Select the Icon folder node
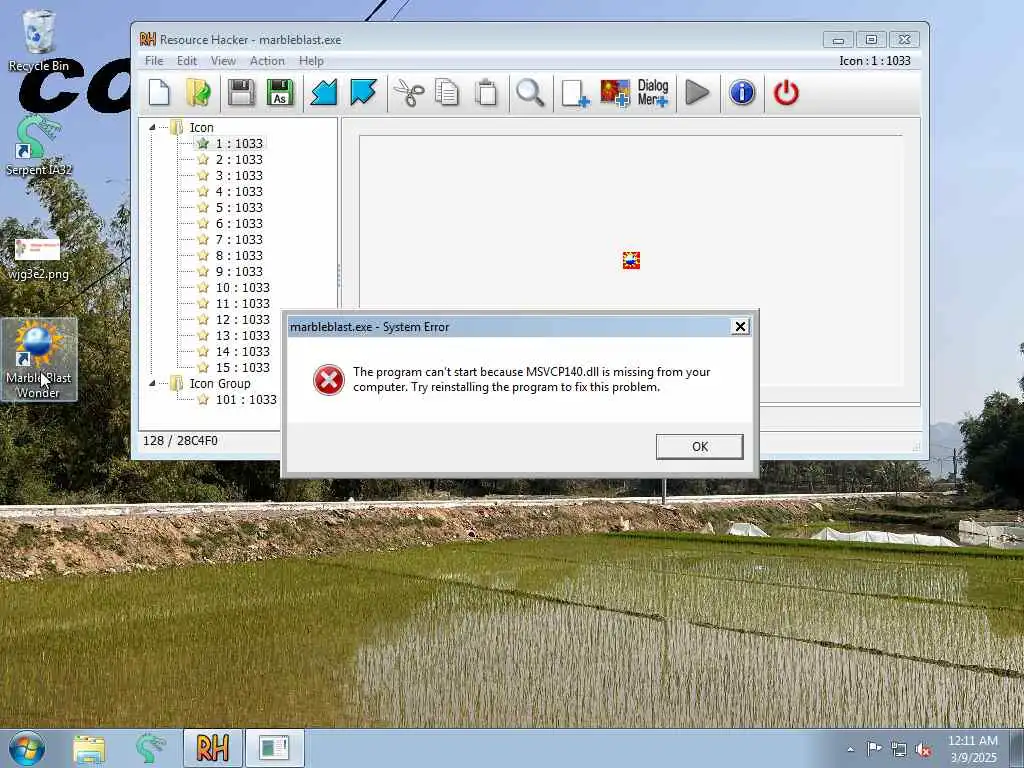This screenshot has width=1024, height=768. [x=201, y=127]
